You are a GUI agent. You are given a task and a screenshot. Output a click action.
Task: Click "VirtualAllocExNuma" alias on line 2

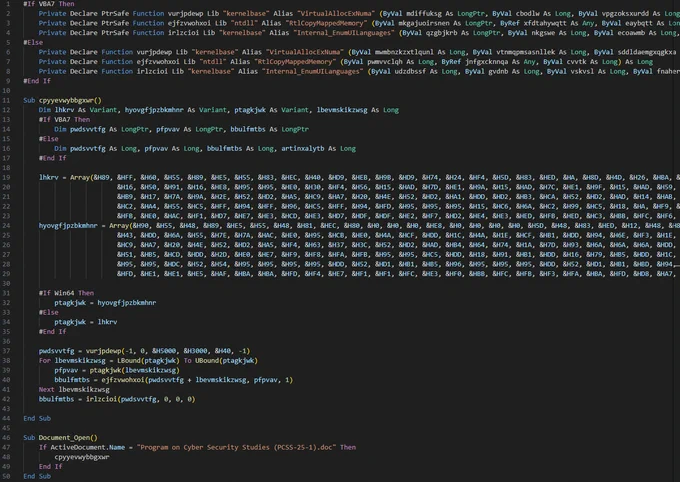(x=336, y=13)
